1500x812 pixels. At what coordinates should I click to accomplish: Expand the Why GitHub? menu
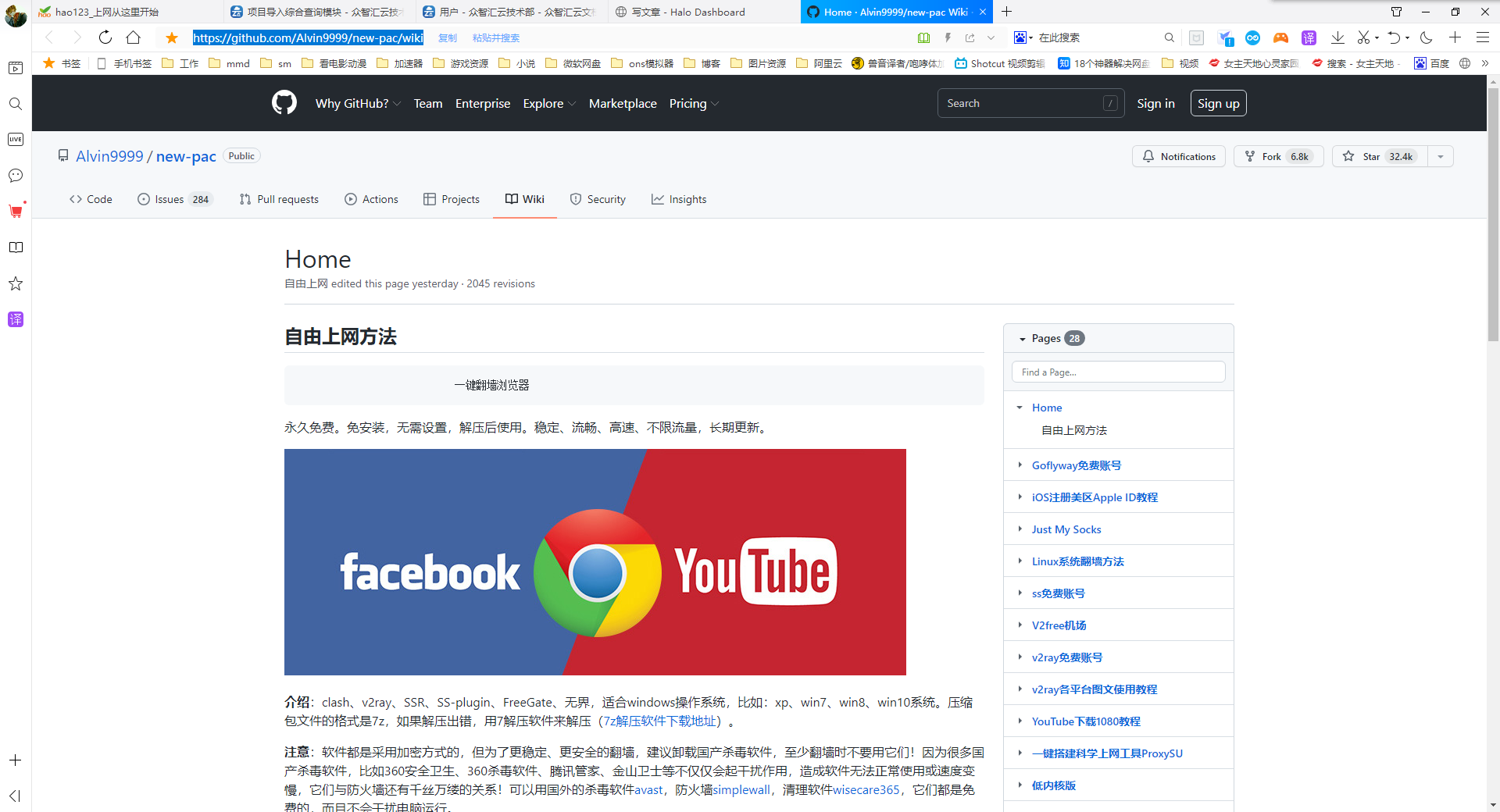pos(358,103)
